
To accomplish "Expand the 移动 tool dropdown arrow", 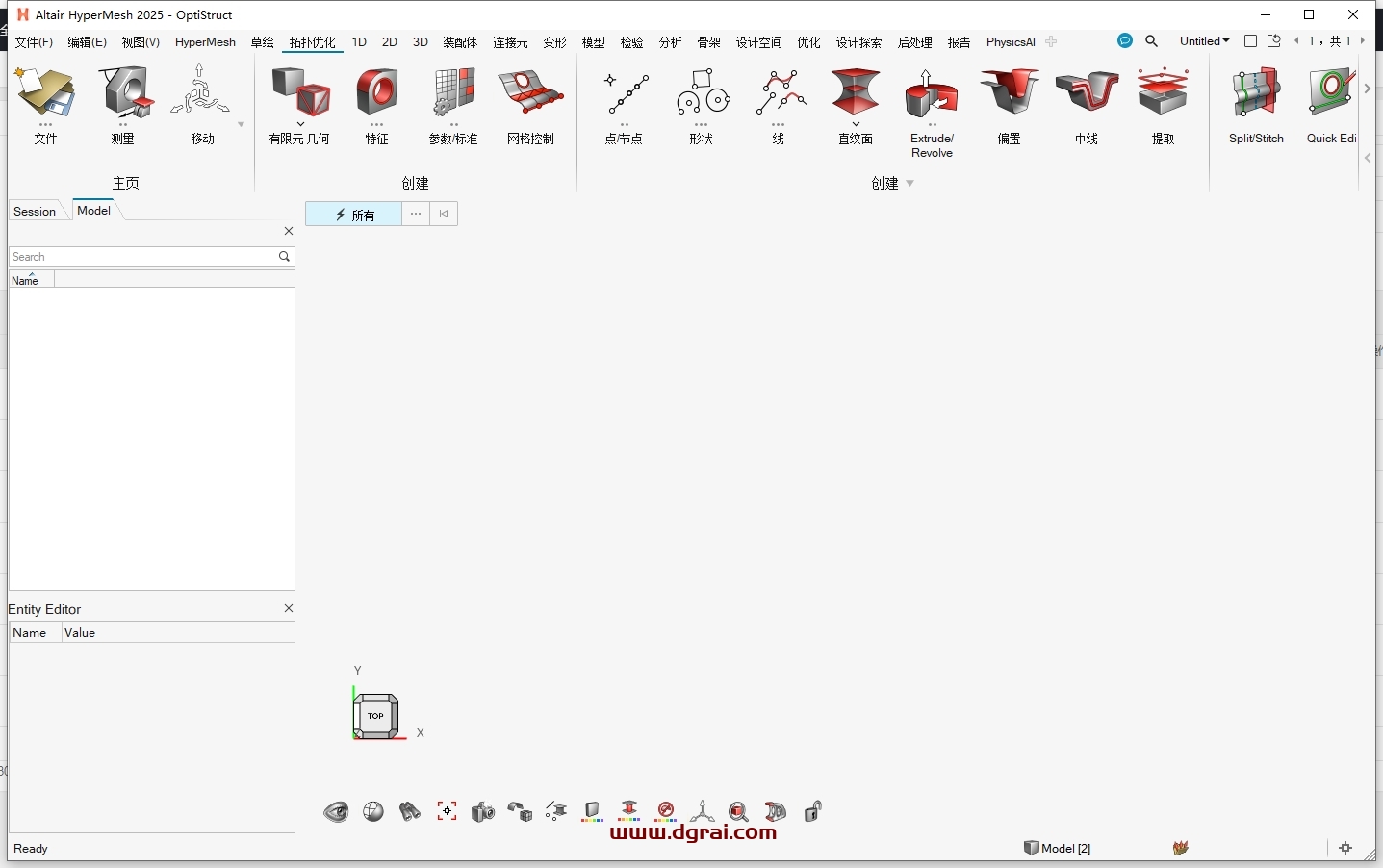I will (241, 124).
